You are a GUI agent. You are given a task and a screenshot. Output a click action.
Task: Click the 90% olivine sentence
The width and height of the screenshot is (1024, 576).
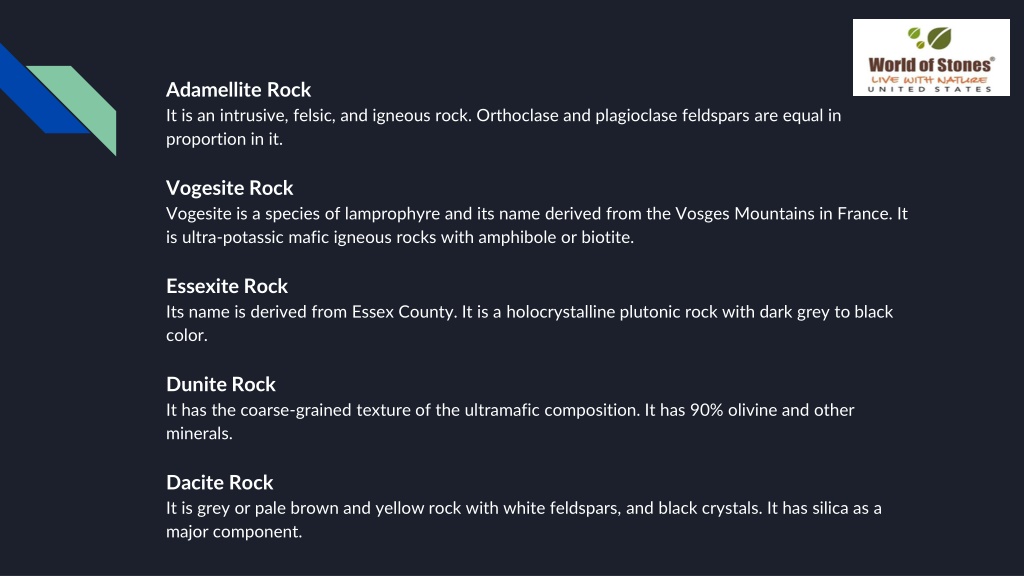tap(749, 410)
